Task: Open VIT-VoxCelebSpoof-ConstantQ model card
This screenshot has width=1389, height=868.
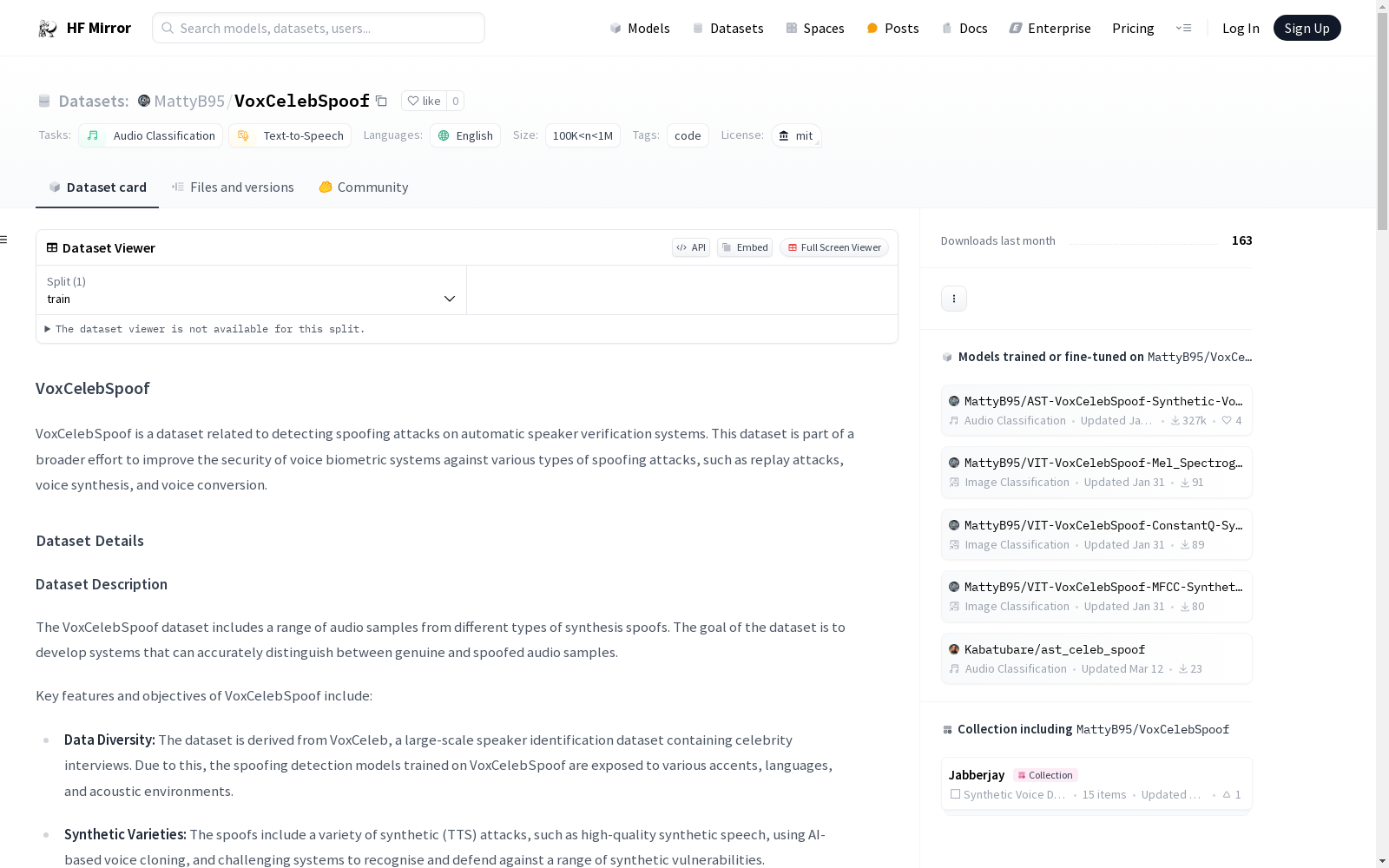Action: [x=1096, y=535]
